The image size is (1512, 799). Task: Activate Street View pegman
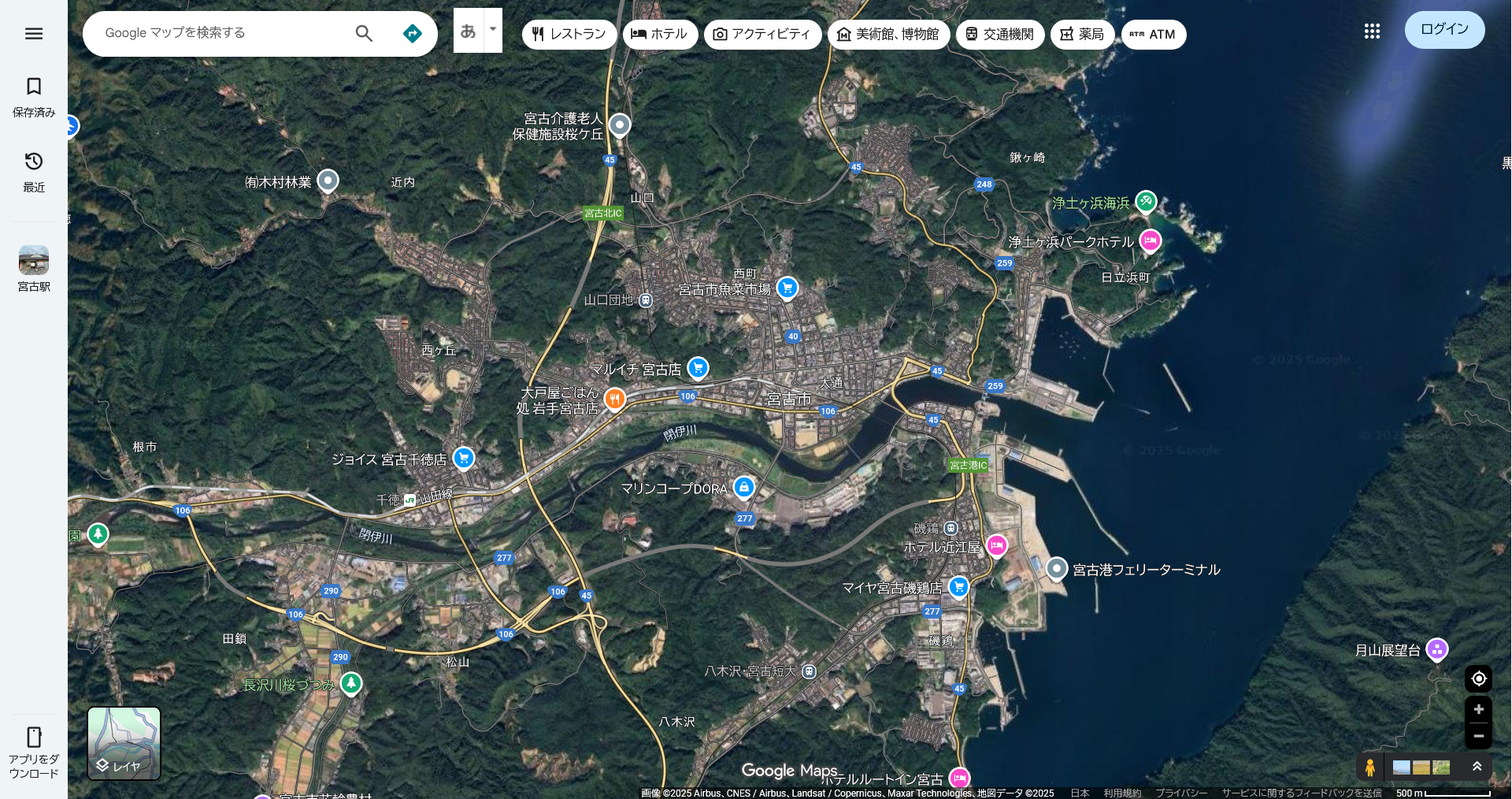coord(1370,767)
